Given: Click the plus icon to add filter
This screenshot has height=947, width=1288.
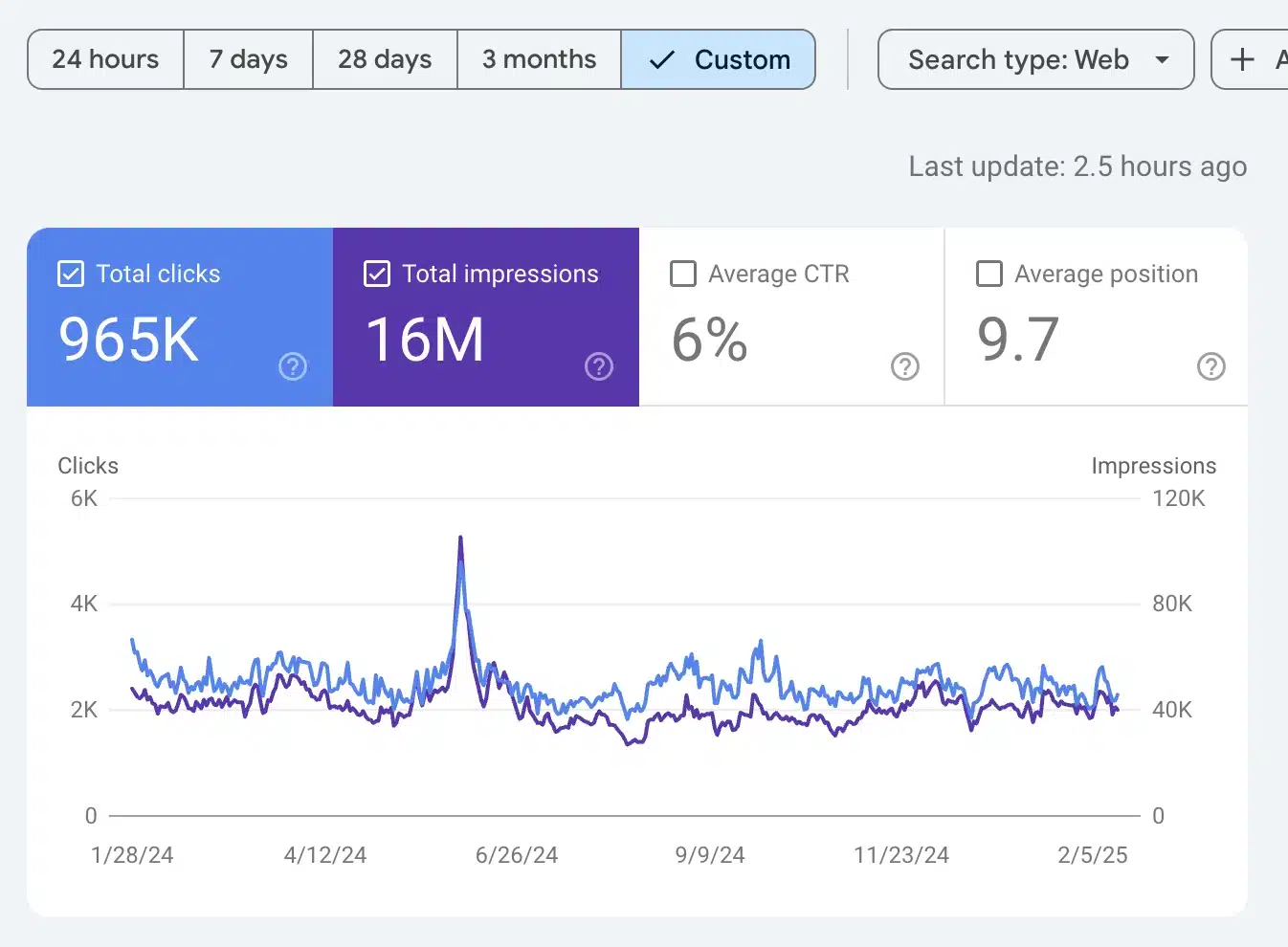Looking at the screenshot, I should coord(1242,59).
